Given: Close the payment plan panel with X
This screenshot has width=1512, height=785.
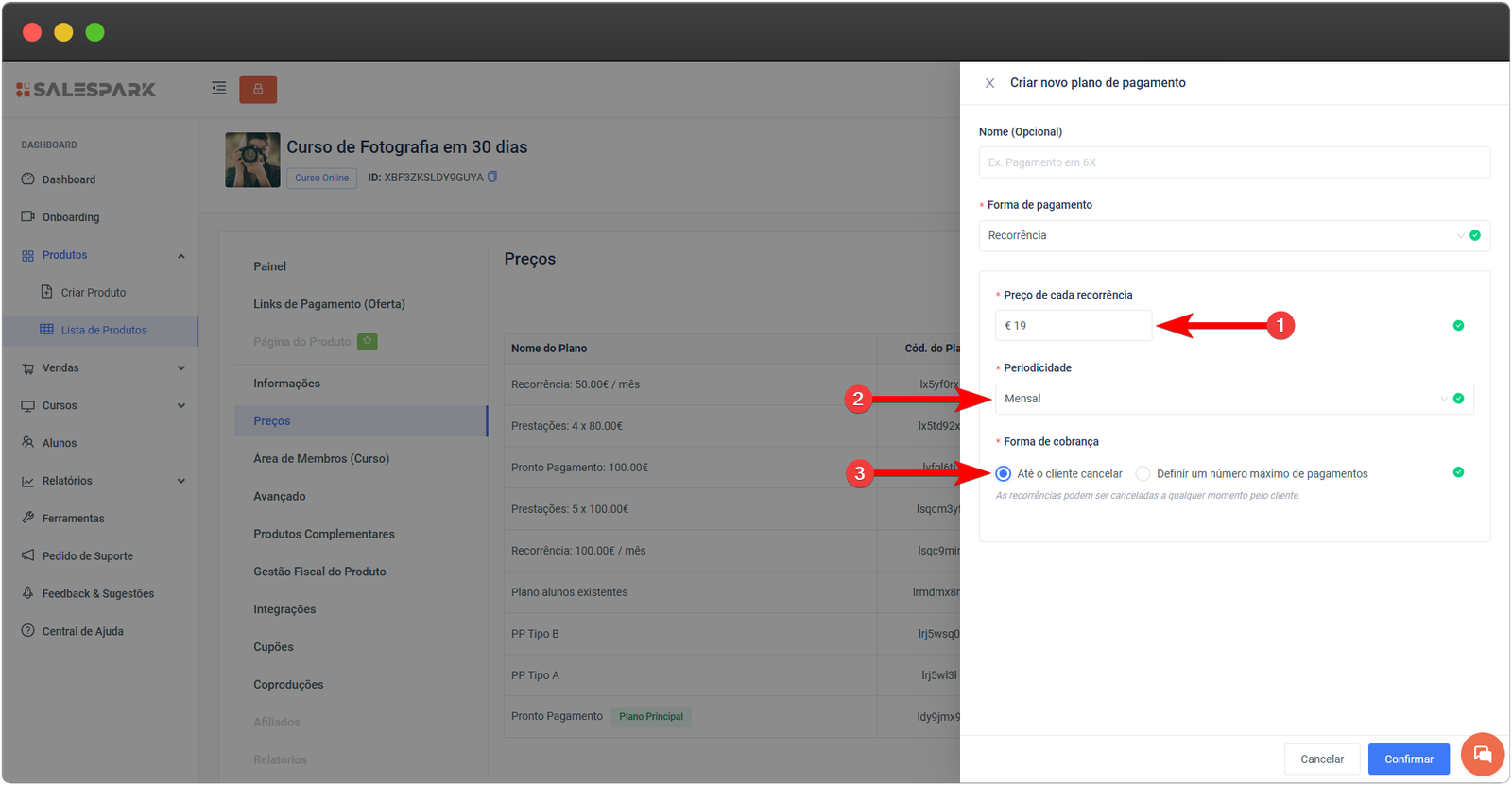Looking at the screenshot, I should [x=989, y=83].
